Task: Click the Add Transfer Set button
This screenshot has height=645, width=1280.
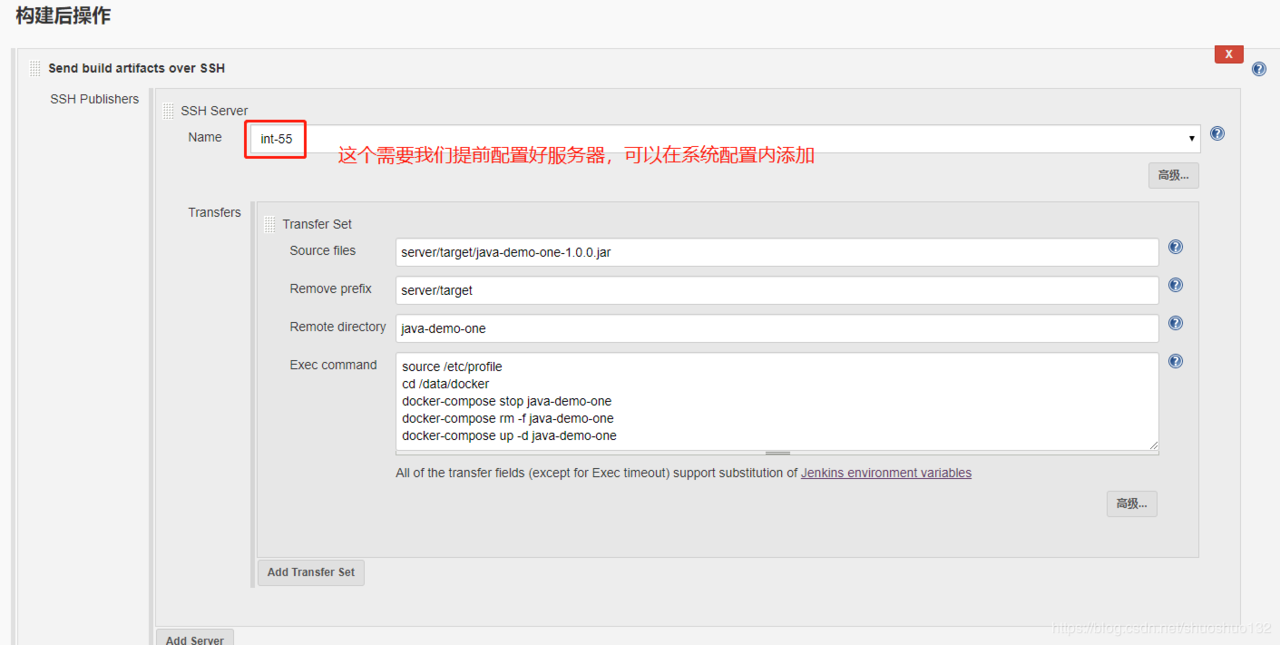Action: (311, 573)
